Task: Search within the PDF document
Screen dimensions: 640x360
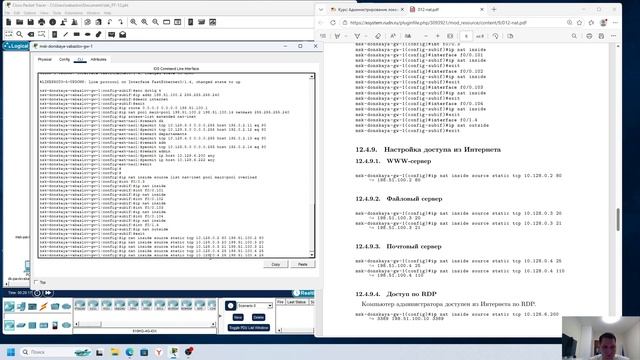Action: [574, 36]
